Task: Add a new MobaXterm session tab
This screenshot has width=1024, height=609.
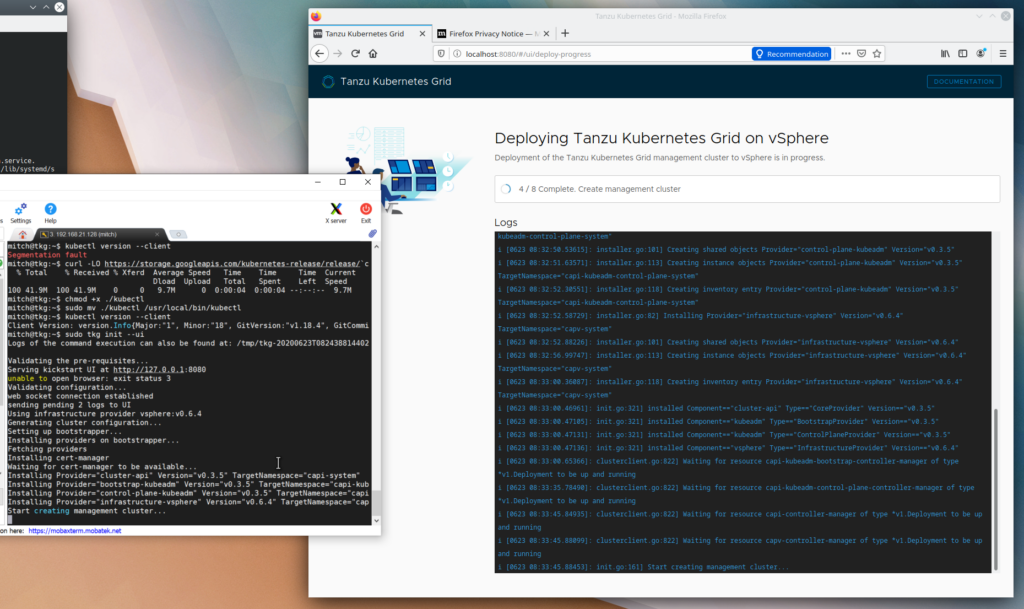Action: pos(178,234)
